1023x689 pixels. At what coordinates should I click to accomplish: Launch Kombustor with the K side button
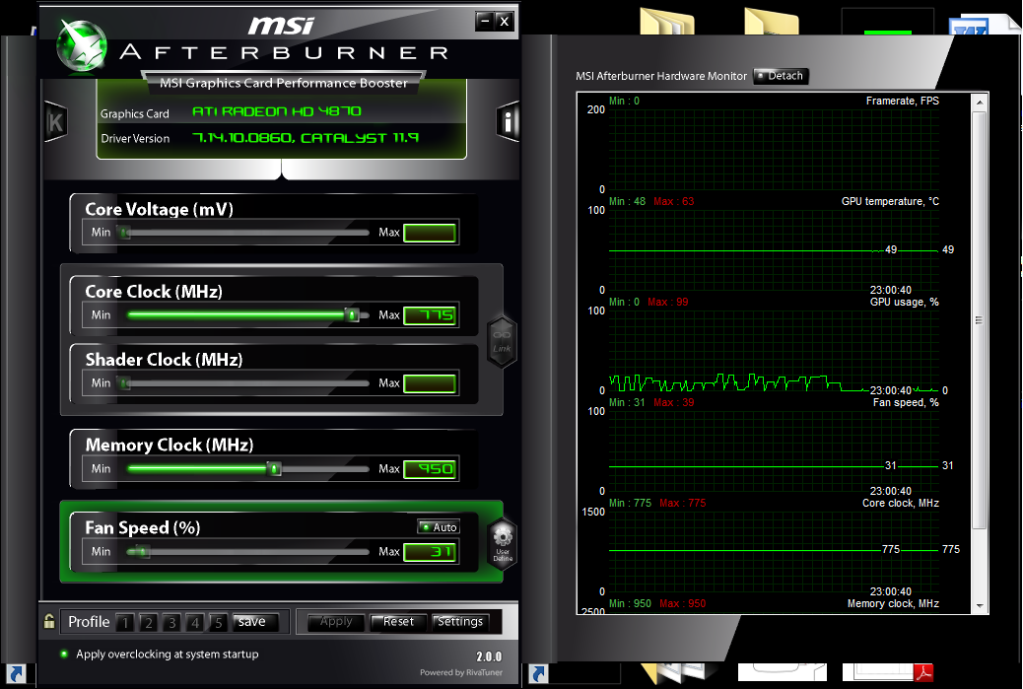55,121
